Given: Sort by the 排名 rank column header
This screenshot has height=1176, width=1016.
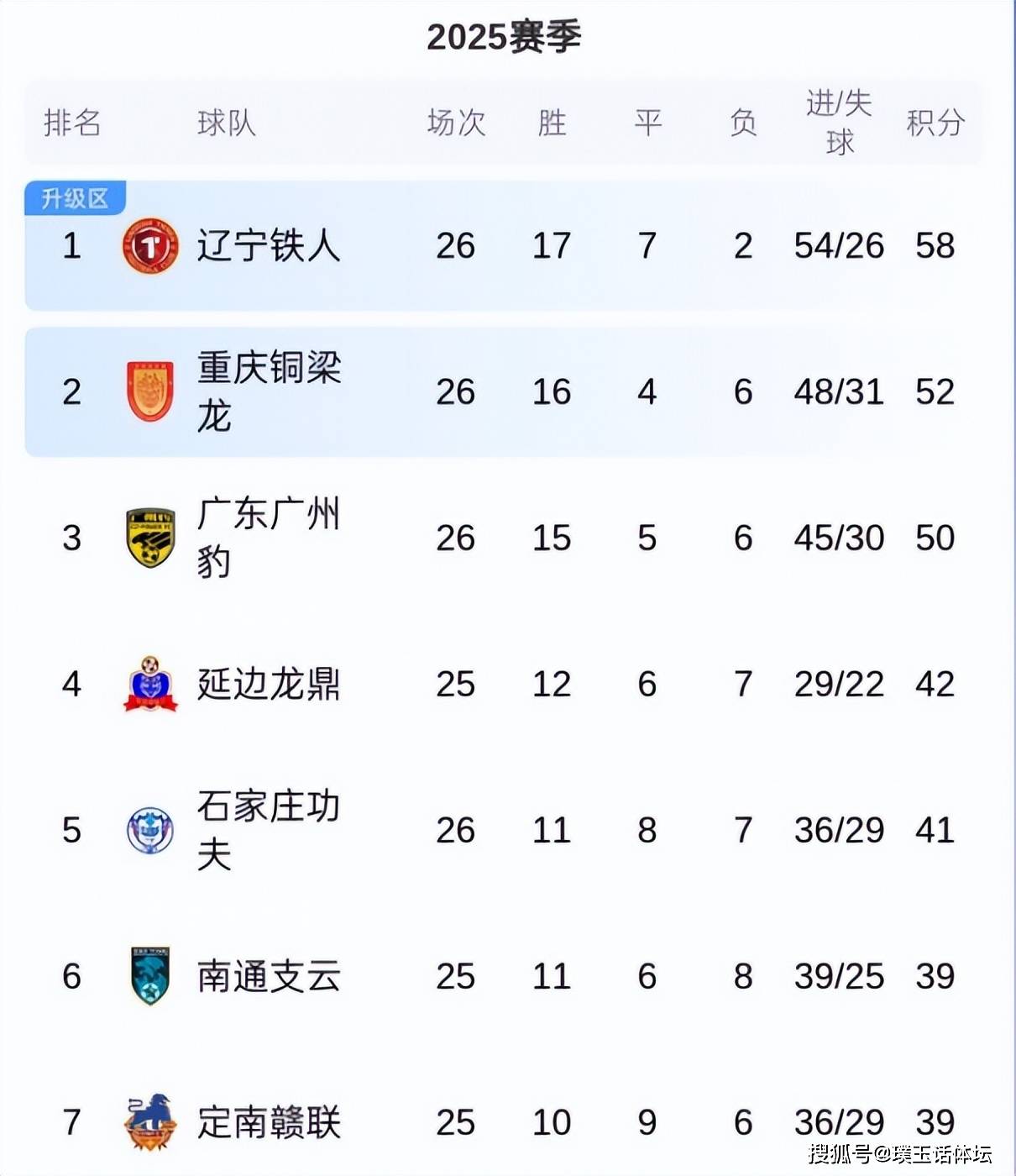Looking at the screenshot, I should (72, 123).
